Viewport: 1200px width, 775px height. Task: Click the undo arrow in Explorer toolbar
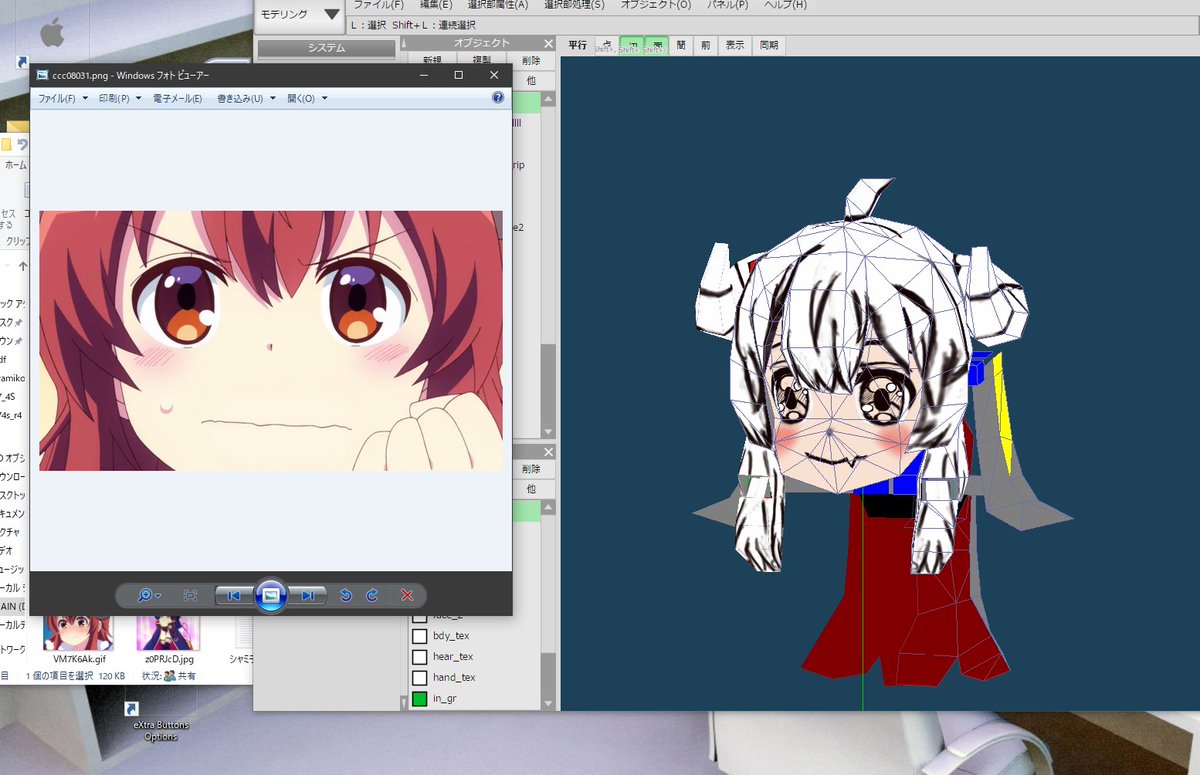click(x=22, y=145)
